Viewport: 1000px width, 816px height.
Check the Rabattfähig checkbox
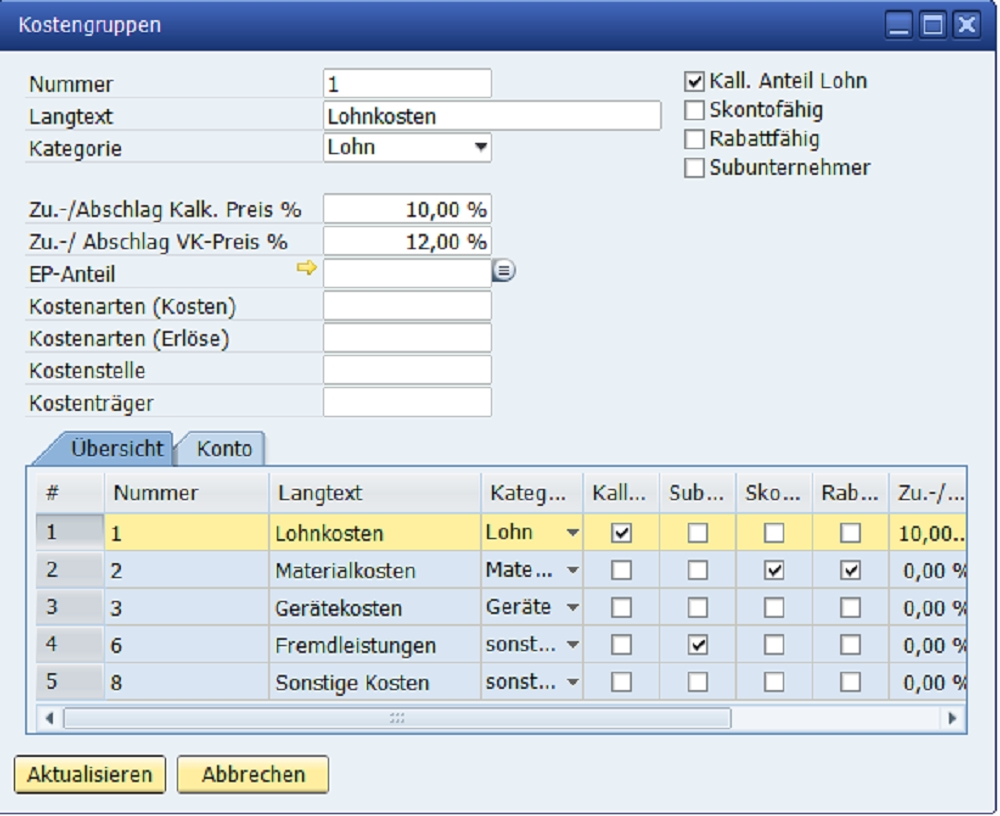click(x=694, y=140)
